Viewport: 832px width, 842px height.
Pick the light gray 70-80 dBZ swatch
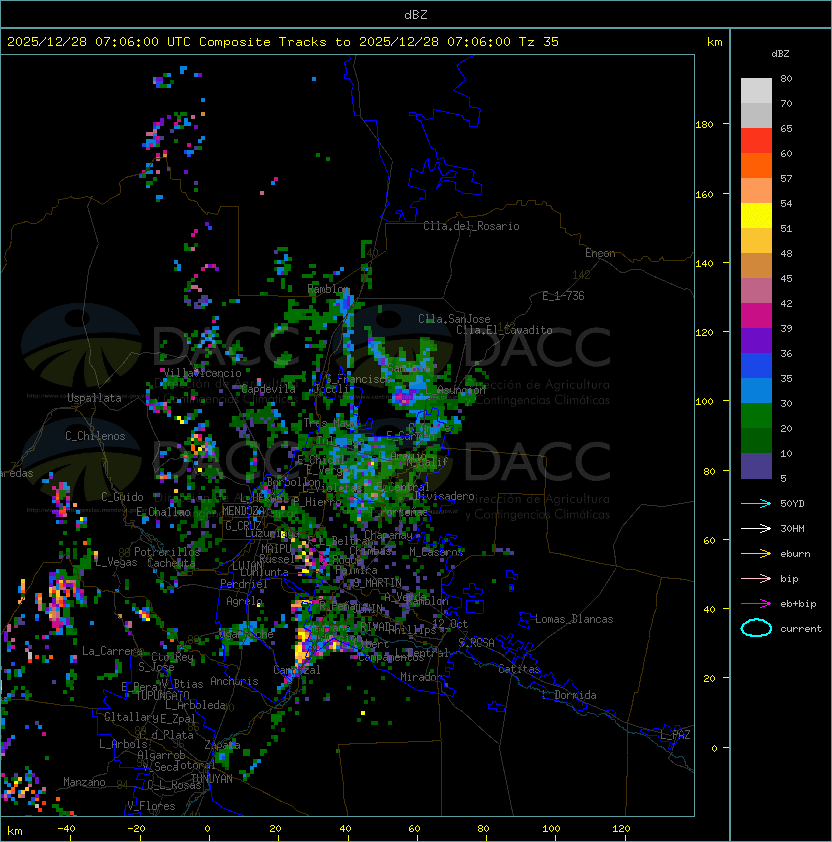[x=756, y=90]
